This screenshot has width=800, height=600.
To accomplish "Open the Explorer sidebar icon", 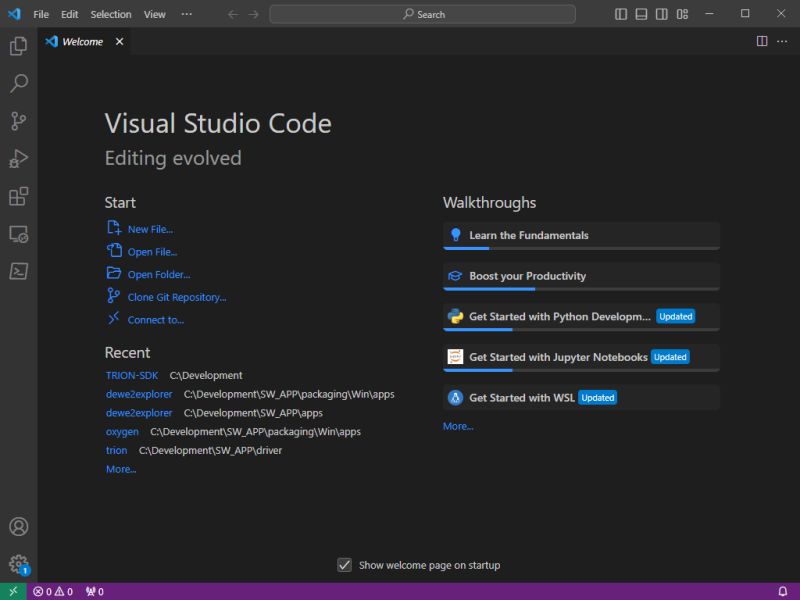I will [x=18, y=46].
